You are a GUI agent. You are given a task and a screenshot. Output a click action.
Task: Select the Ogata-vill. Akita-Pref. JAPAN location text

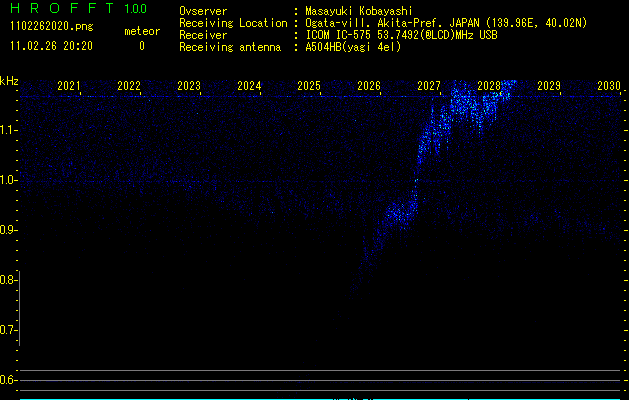tap(446, 23)
